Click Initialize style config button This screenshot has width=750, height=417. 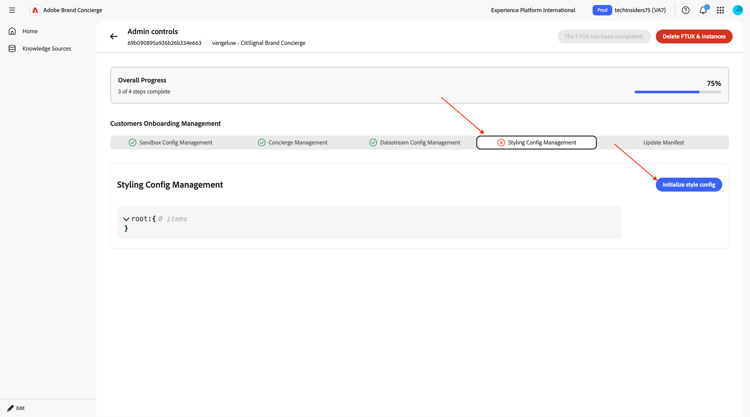click(x=688, y=185)
